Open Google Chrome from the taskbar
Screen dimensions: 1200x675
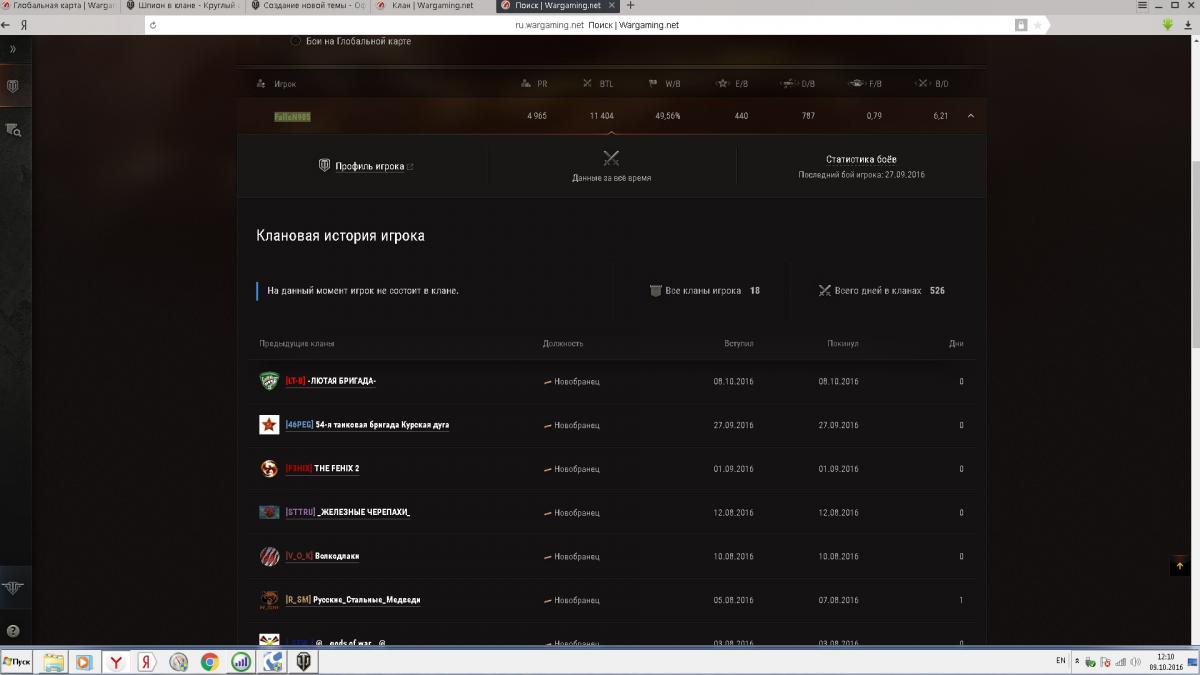[209, 662]
